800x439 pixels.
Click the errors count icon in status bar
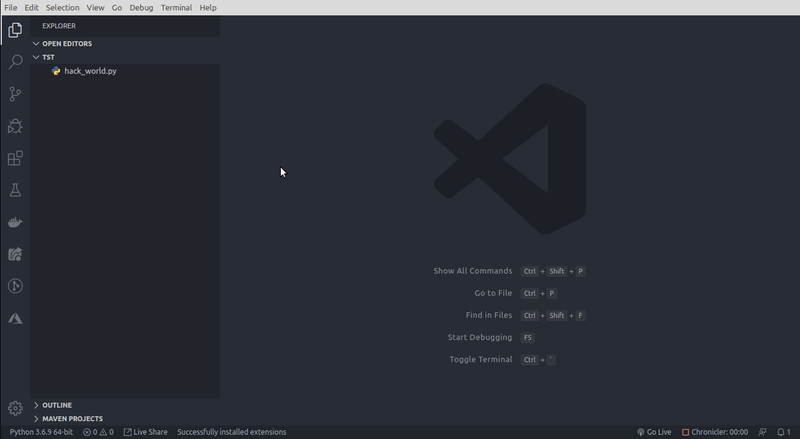coord(87,432)
